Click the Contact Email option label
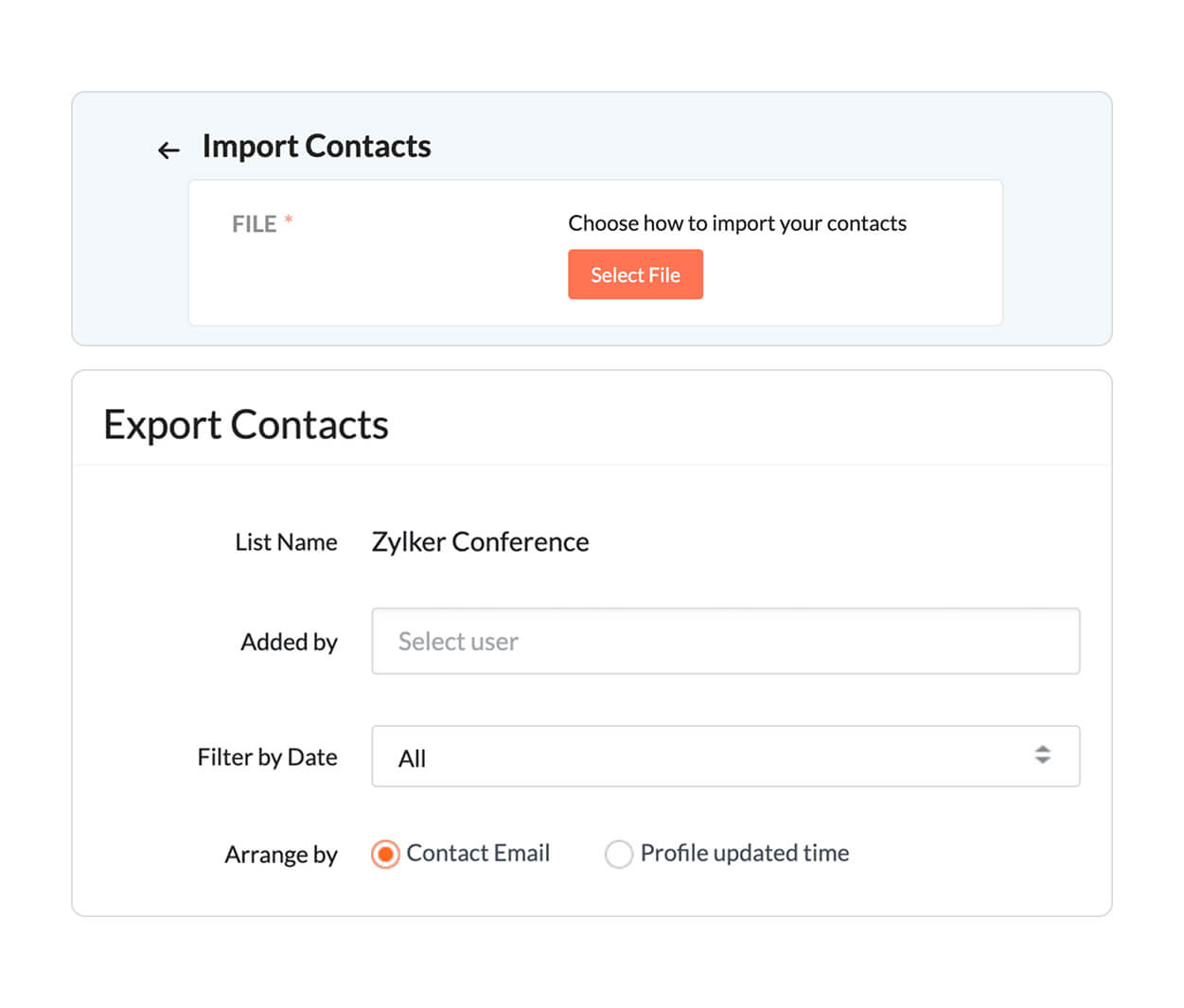 pos(478,853)
